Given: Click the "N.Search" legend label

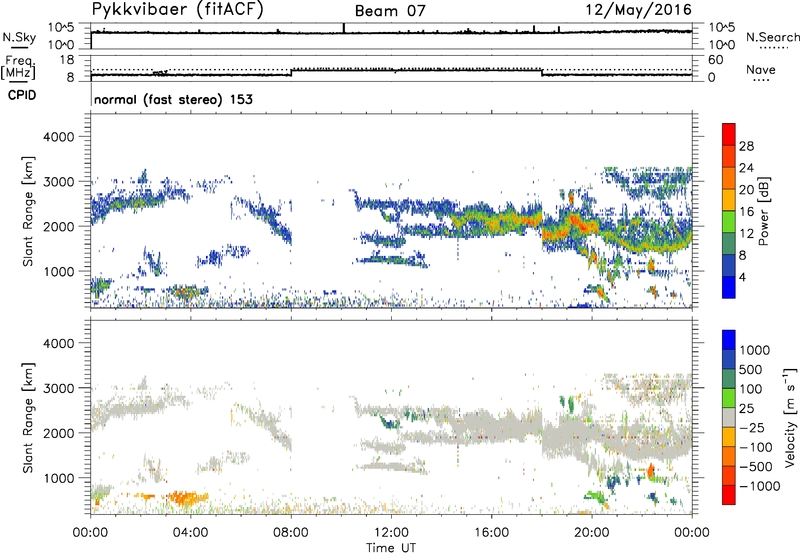Looking at the screenshot, I should coord(773,37).
